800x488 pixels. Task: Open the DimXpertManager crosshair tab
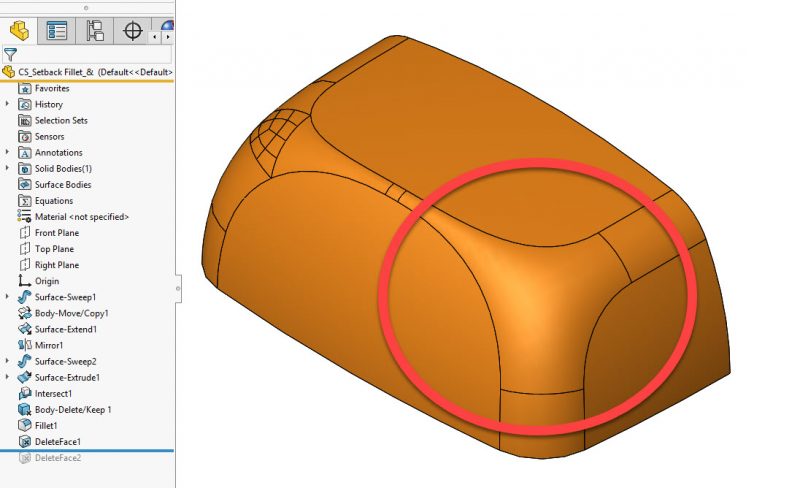point(132,29)
